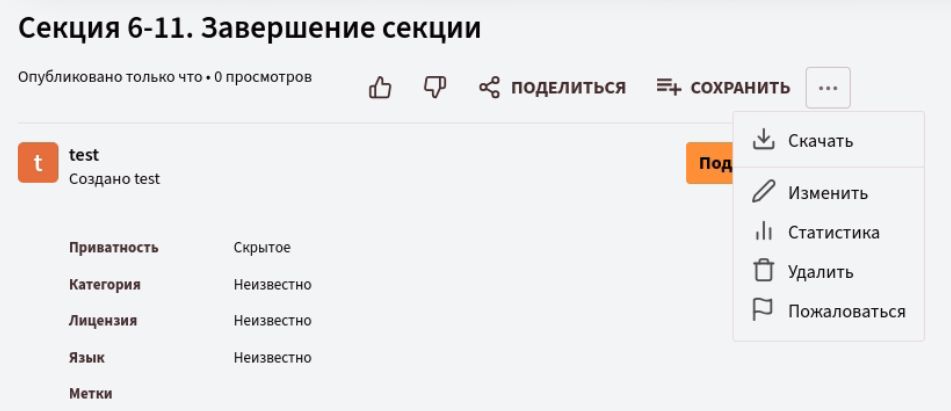Click the trash can delete icon
This screenshot has width=951, height=411.
pos(764,270)
